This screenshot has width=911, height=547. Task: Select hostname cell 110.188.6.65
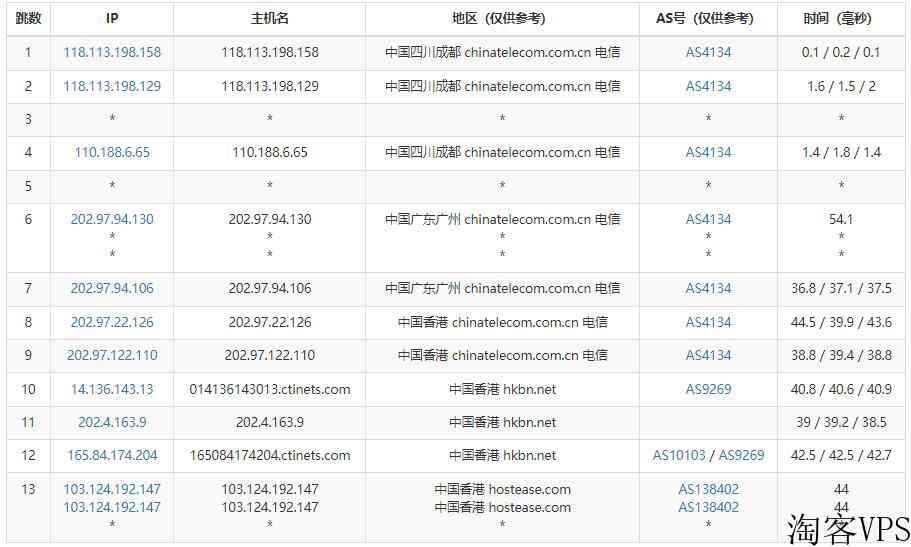point(270,153)
